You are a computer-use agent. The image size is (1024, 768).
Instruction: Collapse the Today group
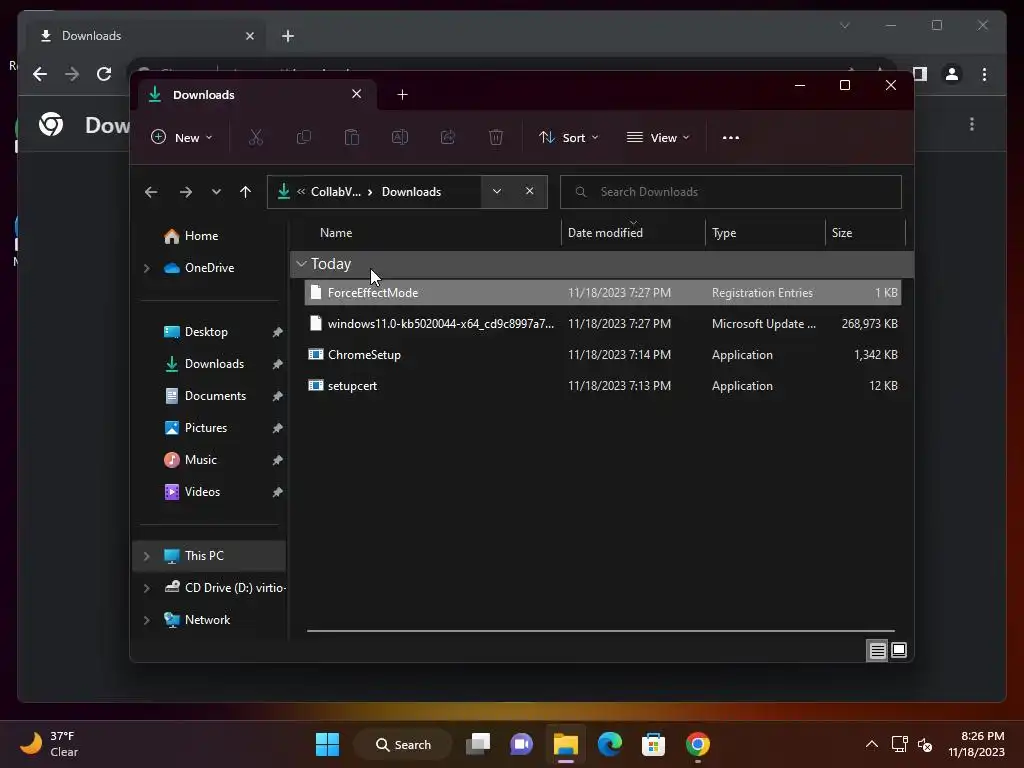coord(301,264)
